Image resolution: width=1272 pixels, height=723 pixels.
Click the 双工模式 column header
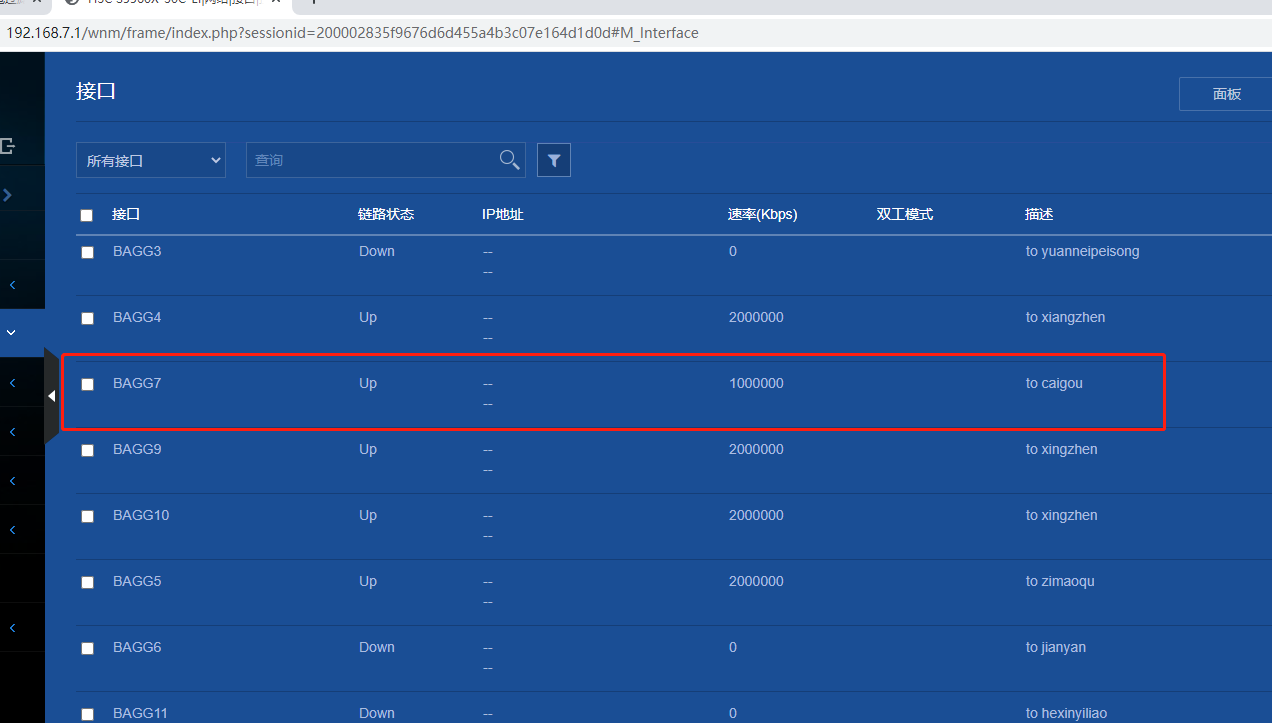click(x=905, y=214)
